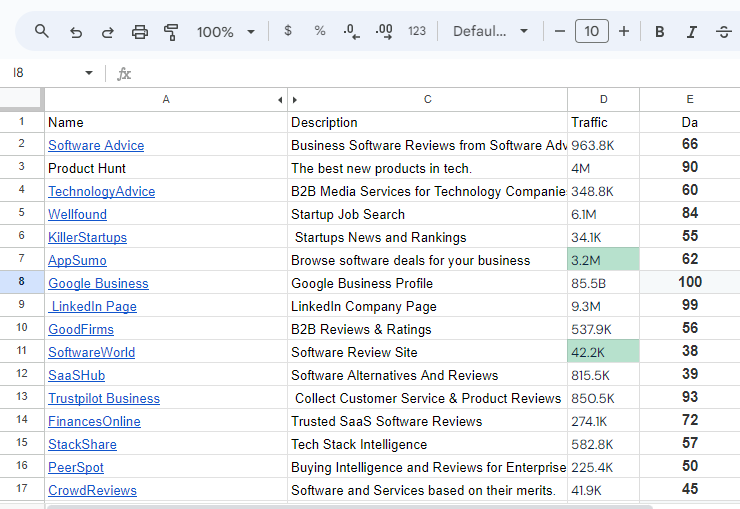Open the 123 more formats menu
740x509 pixels.
coord(417,32)
